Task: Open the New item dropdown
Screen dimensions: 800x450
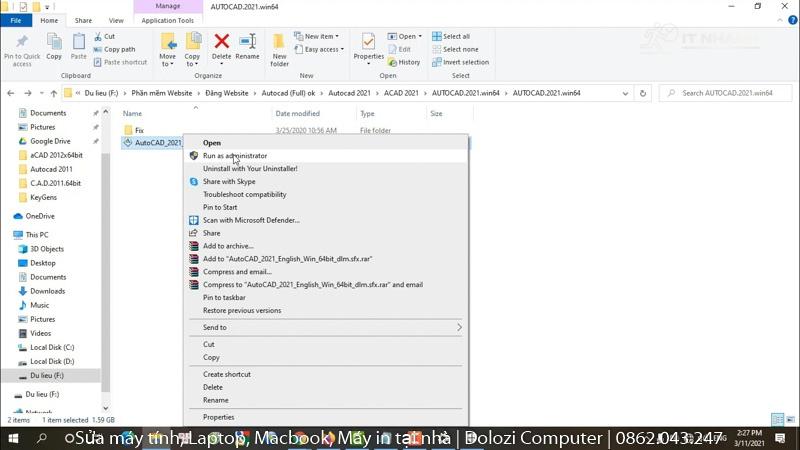Action: (316, 36)
